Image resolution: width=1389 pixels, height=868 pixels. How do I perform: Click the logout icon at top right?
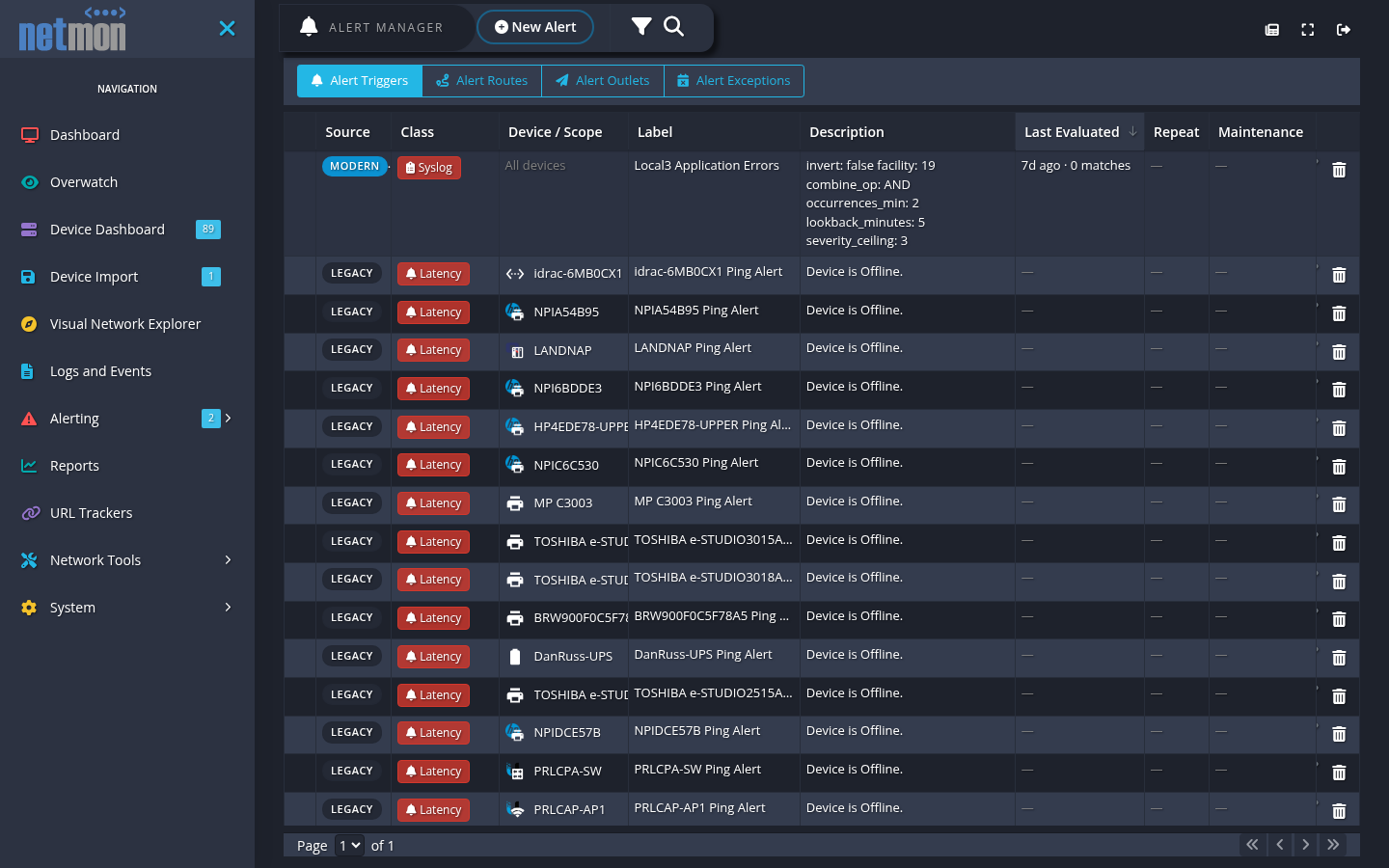click(x=1344, y=30)
